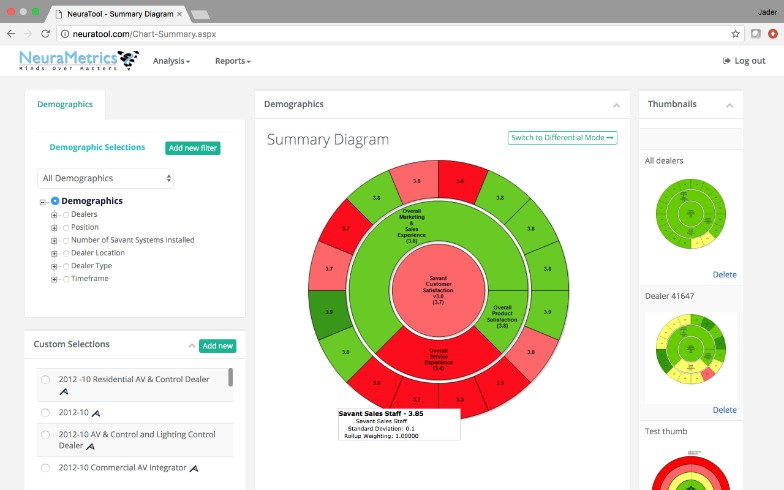Click the Summary Diagram title

coord(328,140)
